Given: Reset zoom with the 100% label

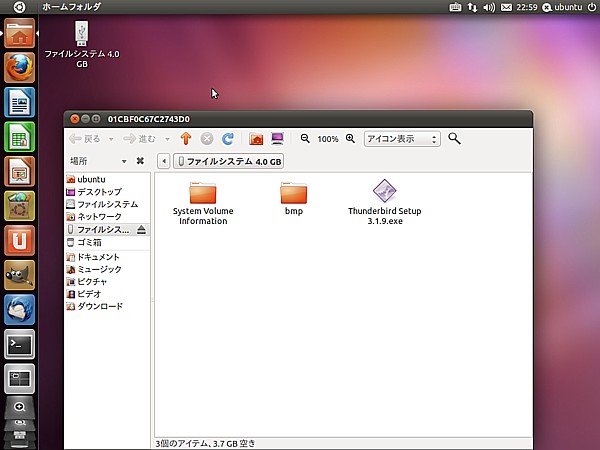Looking at the screenshot, I should click(x=328, y=139).
